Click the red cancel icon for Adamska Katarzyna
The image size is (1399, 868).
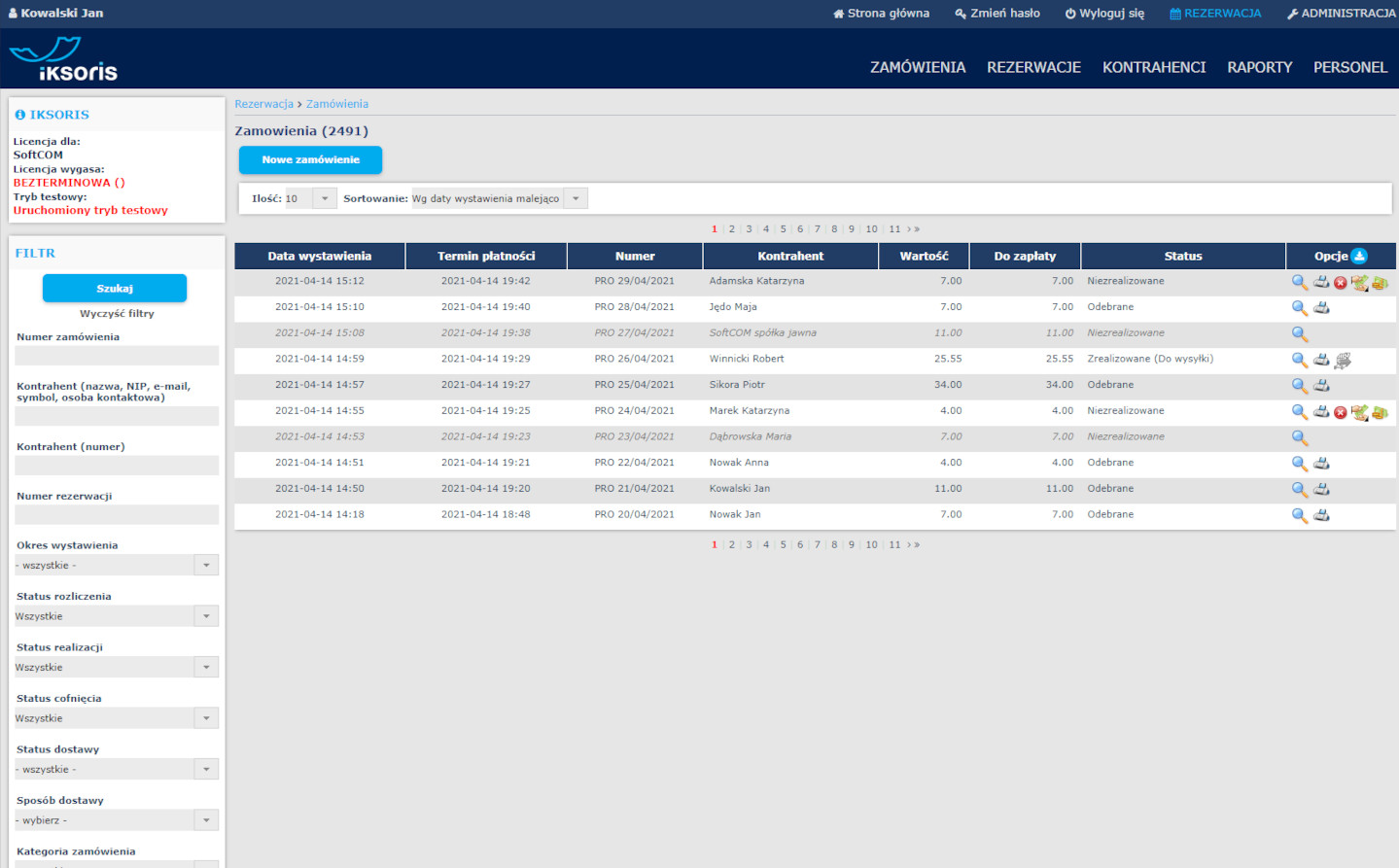(1340, 283)
